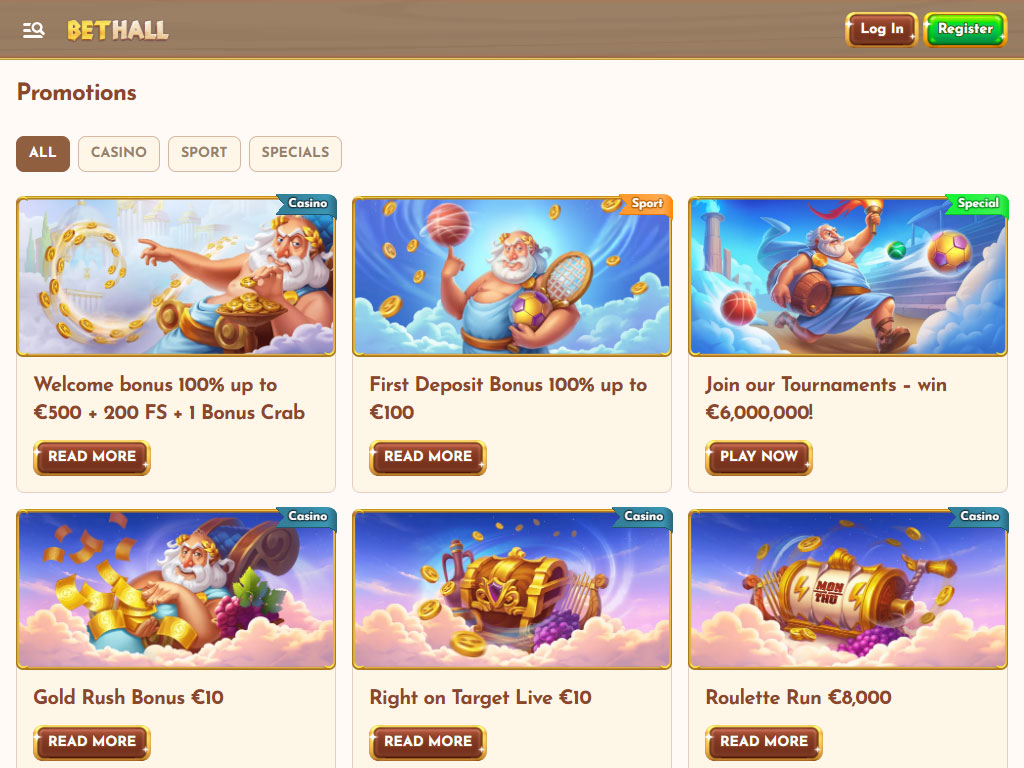Screen dimensions: 1024x768
Task: Read more about Roulette Run €8,000
Action: click(764, 743)
